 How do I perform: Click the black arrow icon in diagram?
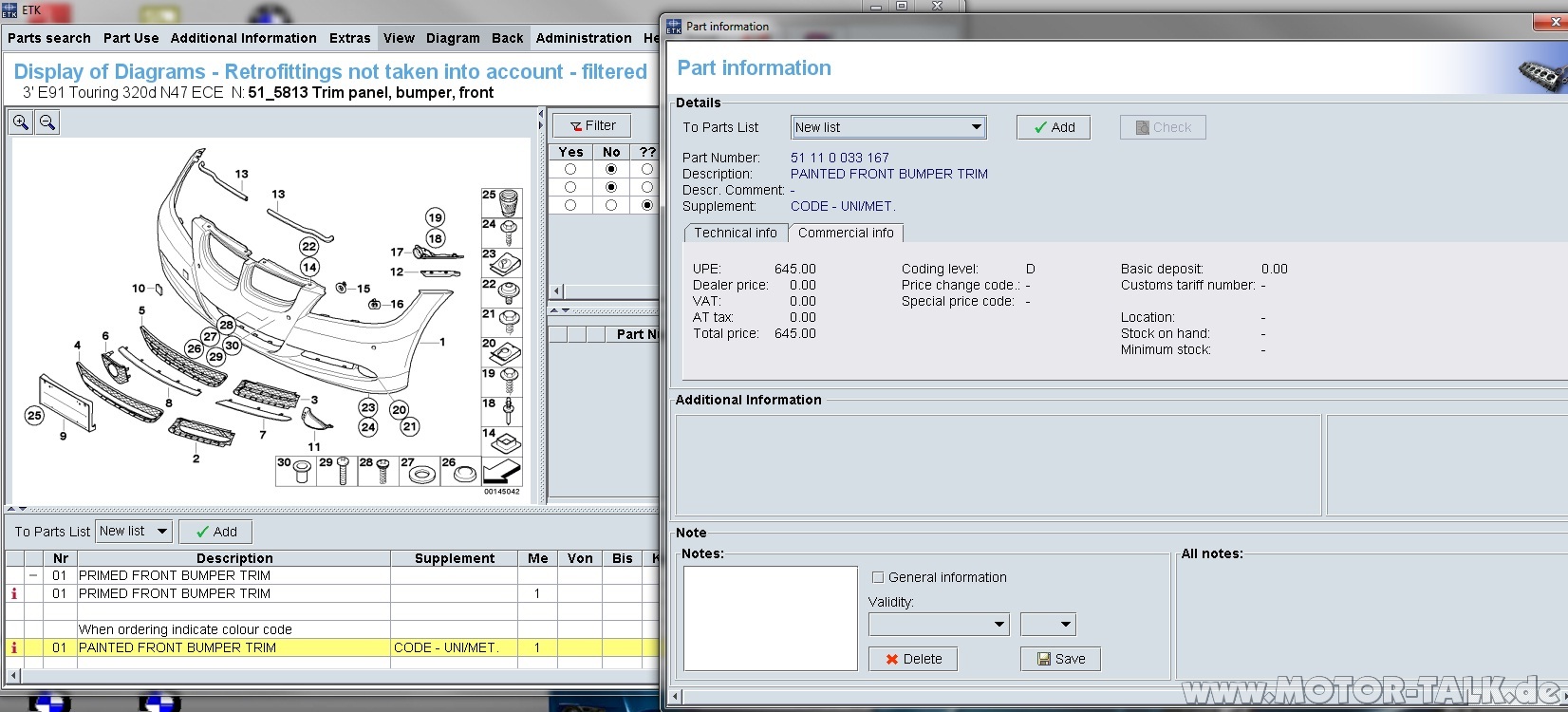pyautogui.click(x=502, y=472)
